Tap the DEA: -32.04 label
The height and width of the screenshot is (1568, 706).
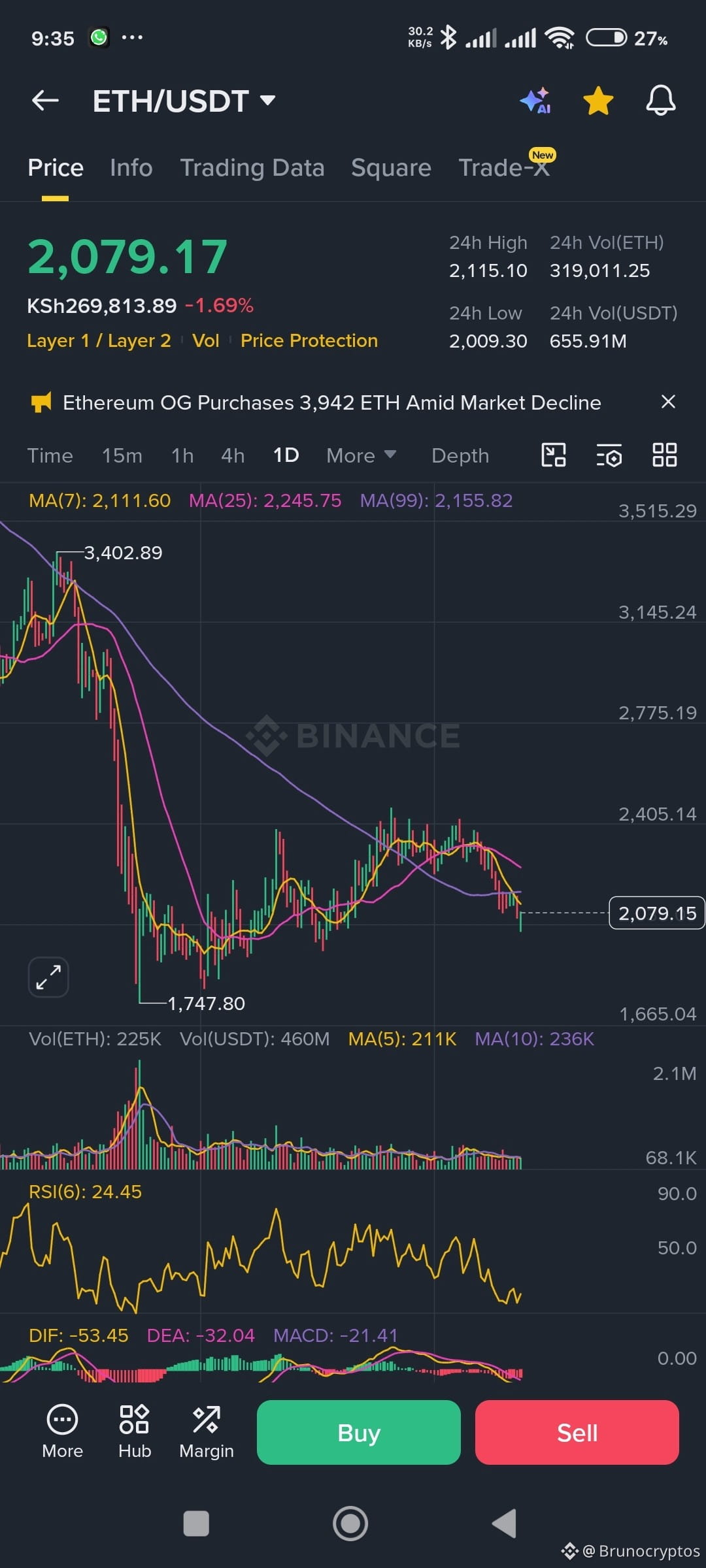(x=201, y=1335)
